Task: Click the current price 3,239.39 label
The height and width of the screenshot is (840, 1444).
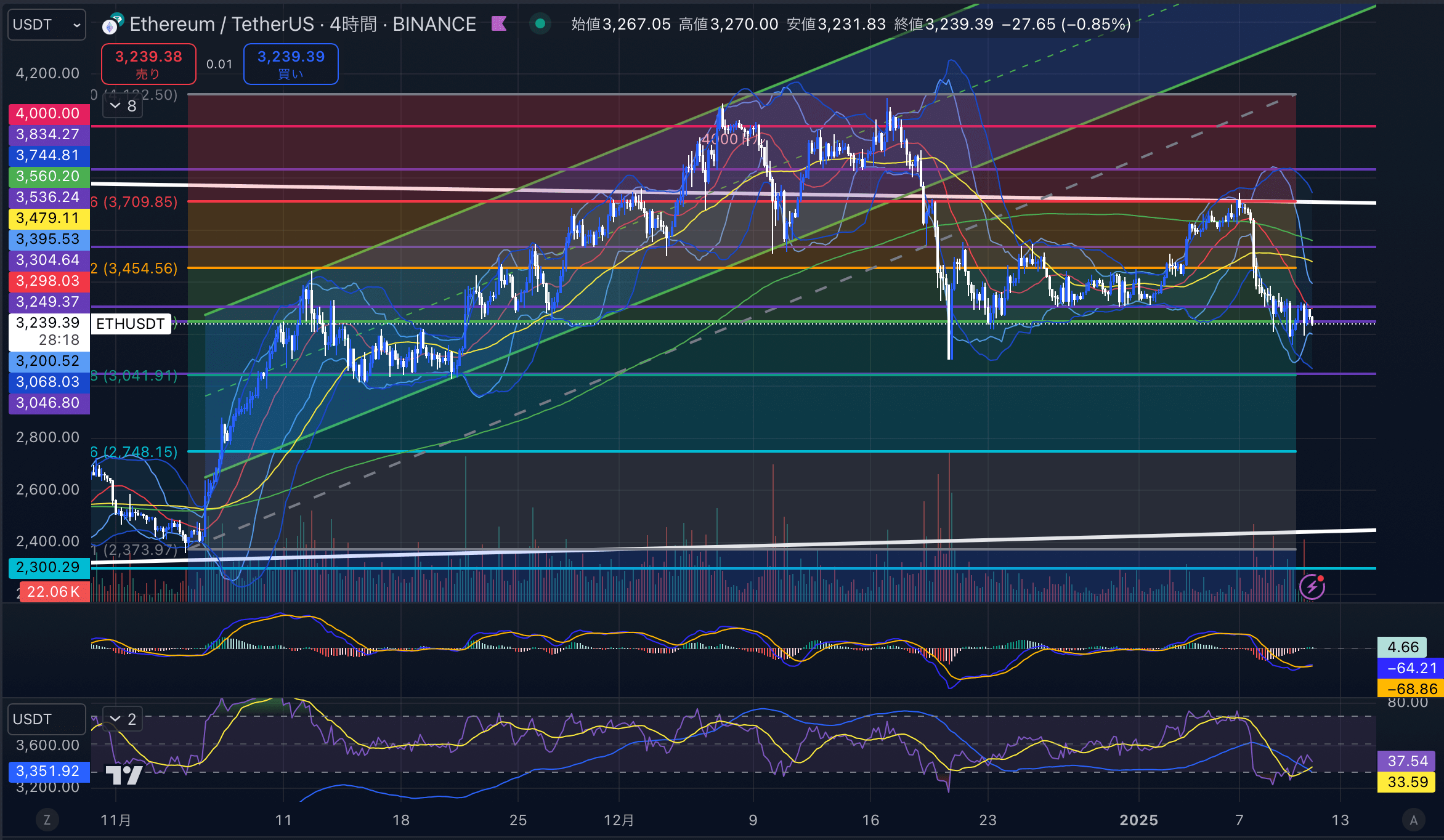Action: pos(49,331)
